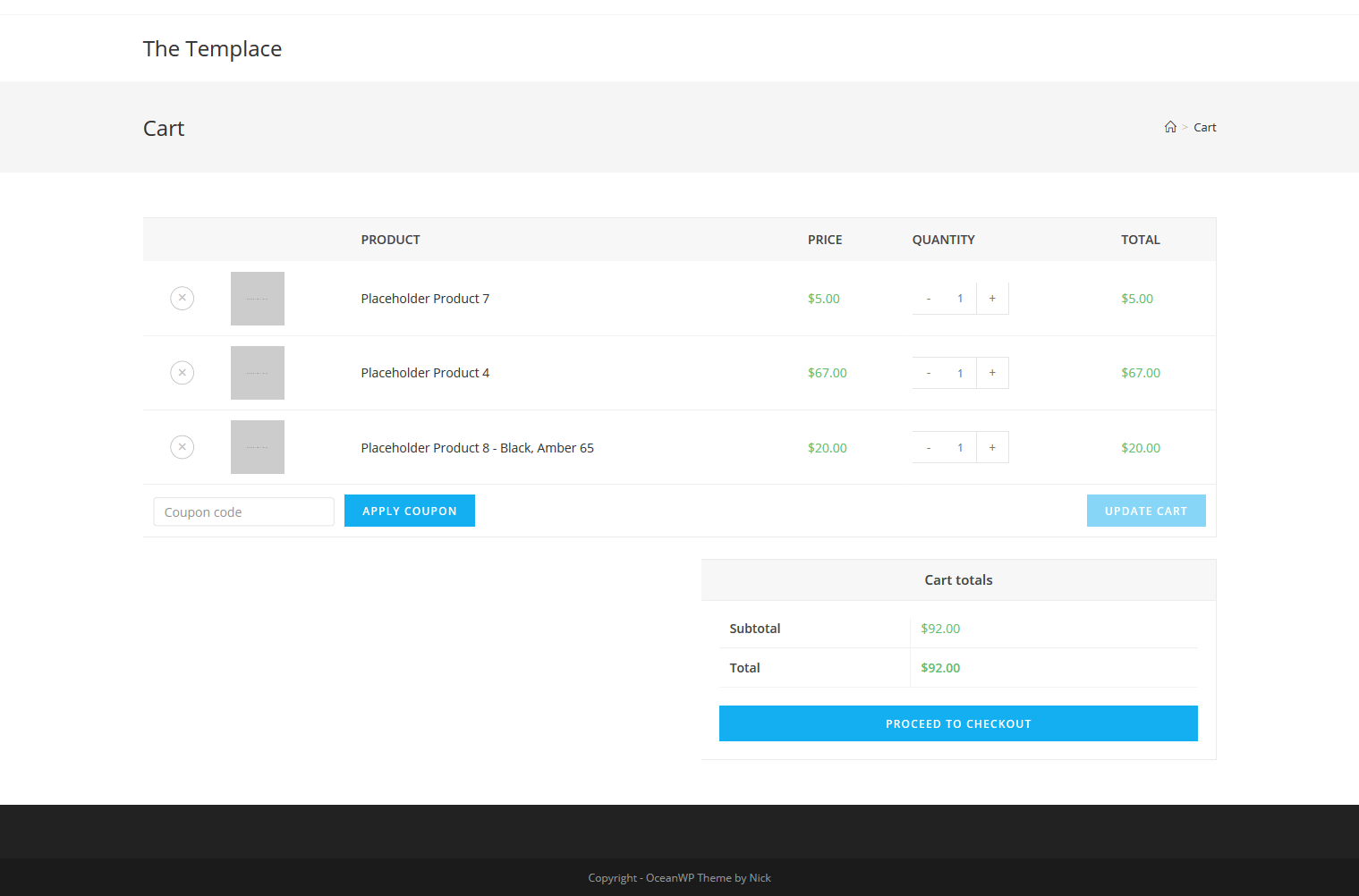1359x896 pixels.
Task: Click the Coupon code input field
Action: [x=243, y=511]
